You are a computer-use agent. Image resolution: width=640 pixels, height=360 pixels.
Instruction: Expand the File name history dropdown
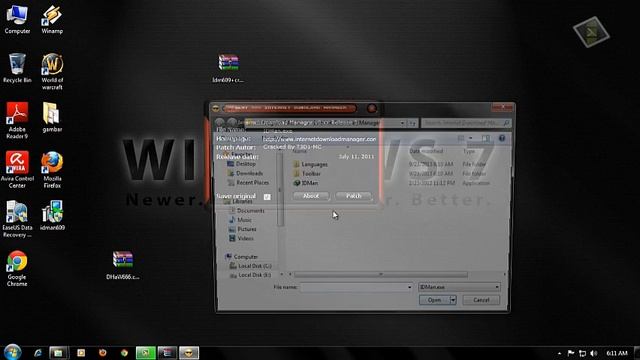pyautogui.click(x=409, y=287)
